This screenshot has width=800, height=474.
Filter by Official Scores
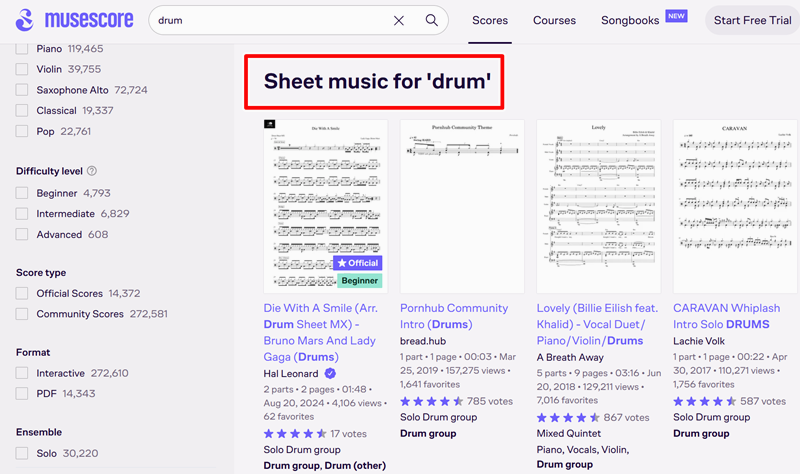coord(21,293)
